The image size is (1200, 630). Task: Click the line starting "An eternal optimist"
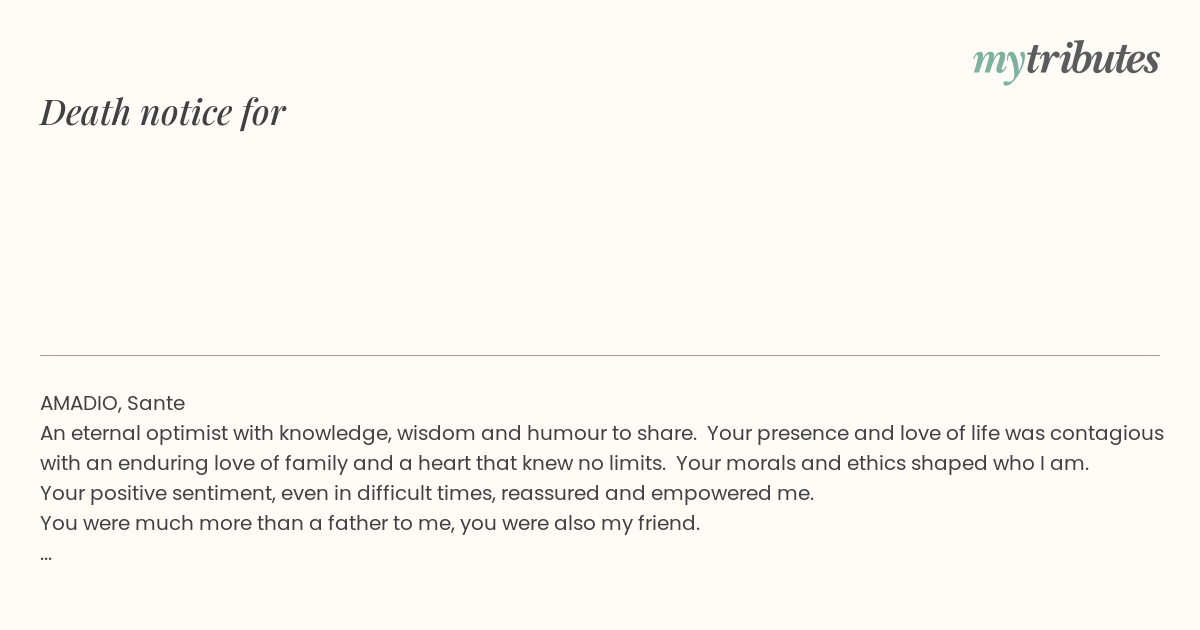[x=602, y=434]
